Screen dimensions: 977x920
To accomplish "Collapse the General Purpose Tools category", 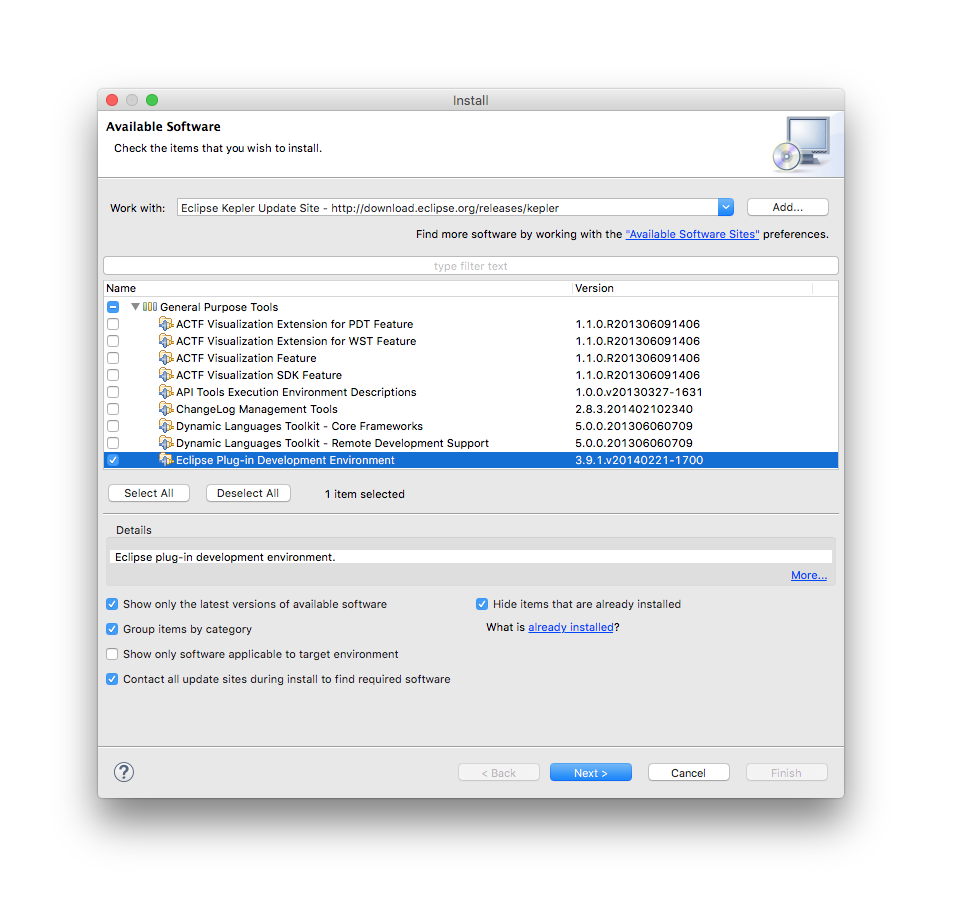I will coord(135,306).
